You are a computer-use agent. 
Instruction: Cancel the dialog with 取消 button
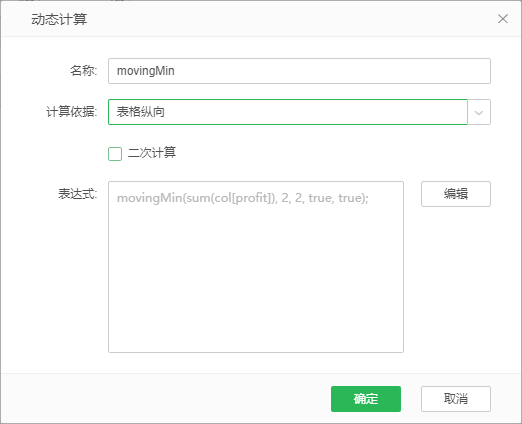pyautogui.click(x=456, y=399)
